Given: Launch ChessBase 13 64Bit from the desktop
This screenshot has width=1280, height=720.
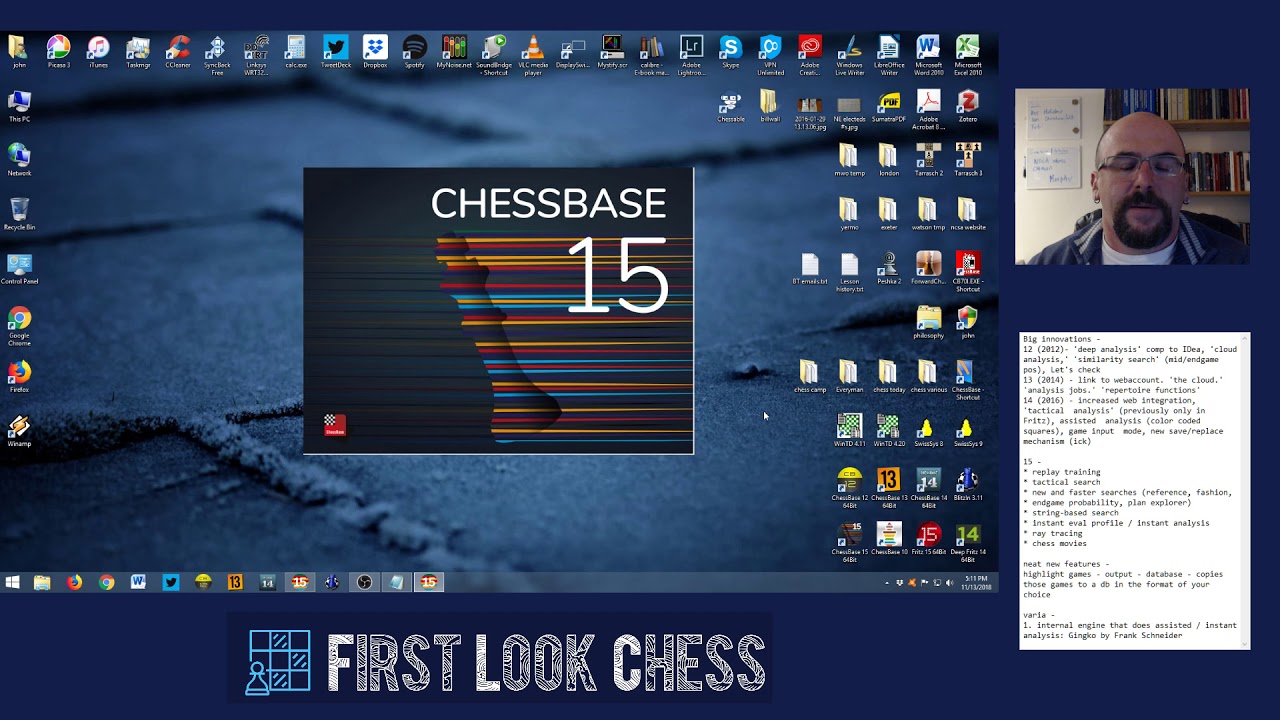Looking at the screenshot, I should coord(888,487).
